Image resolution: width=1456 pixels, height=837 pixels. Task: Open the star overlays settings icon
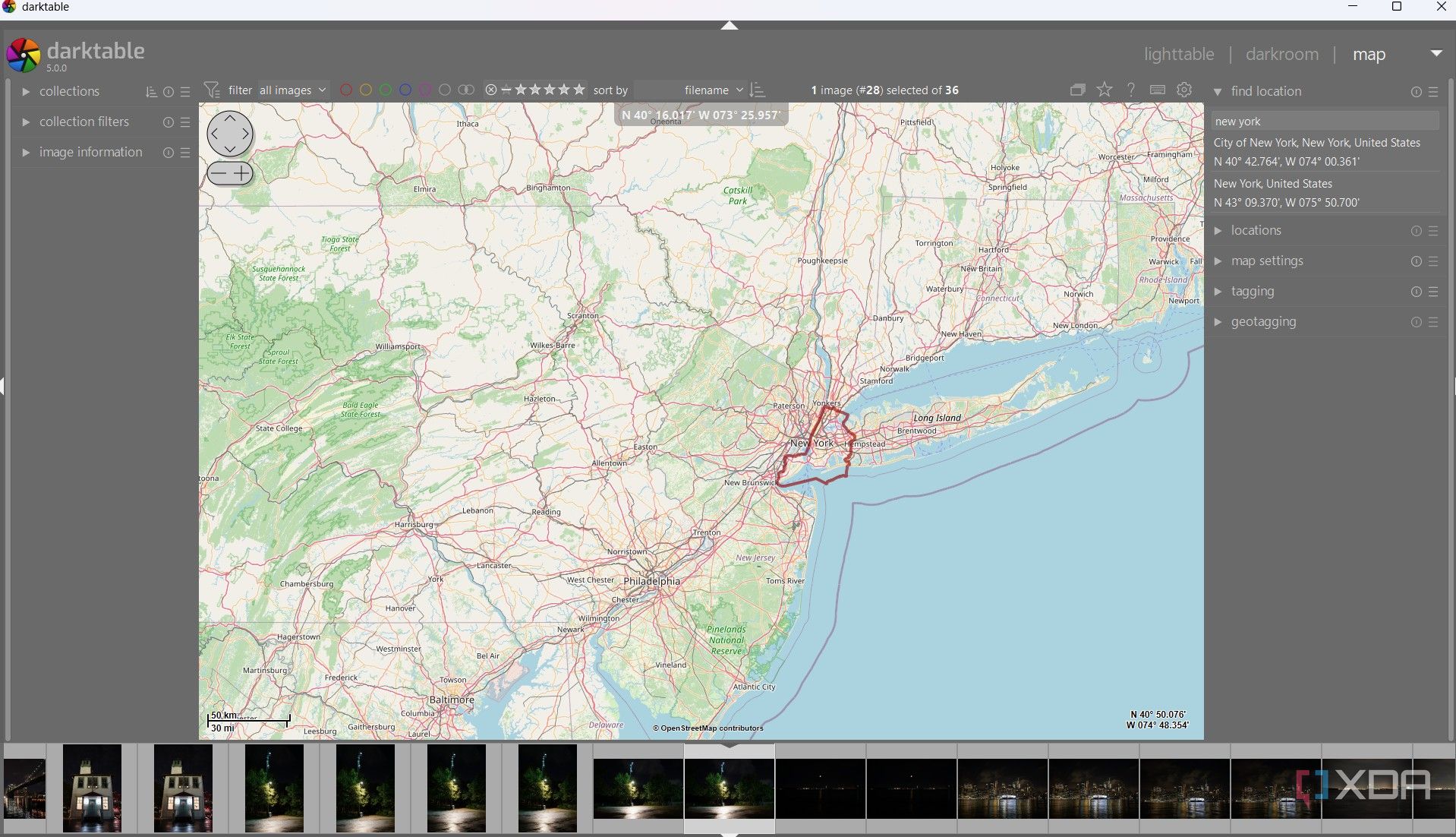click(x=1105, y=90)
